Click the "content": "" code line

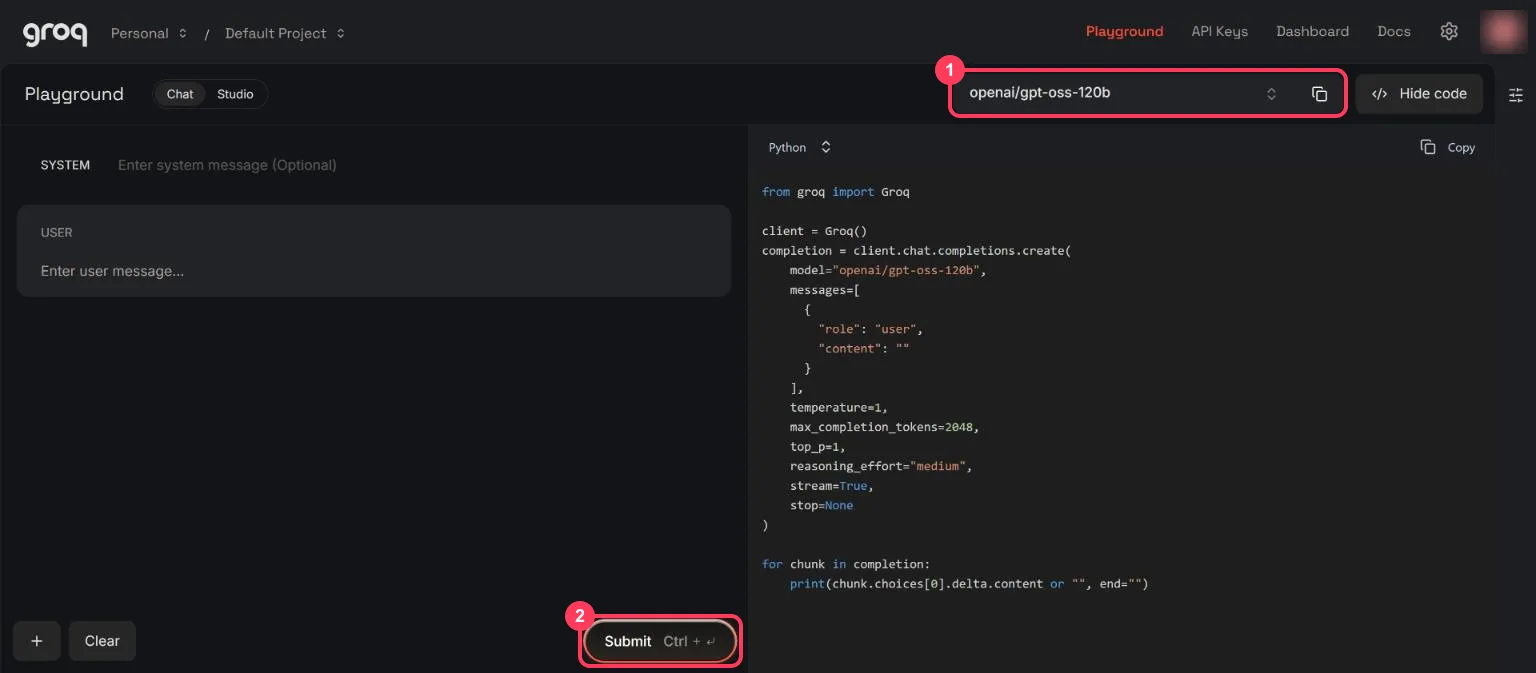coord(863,348)
